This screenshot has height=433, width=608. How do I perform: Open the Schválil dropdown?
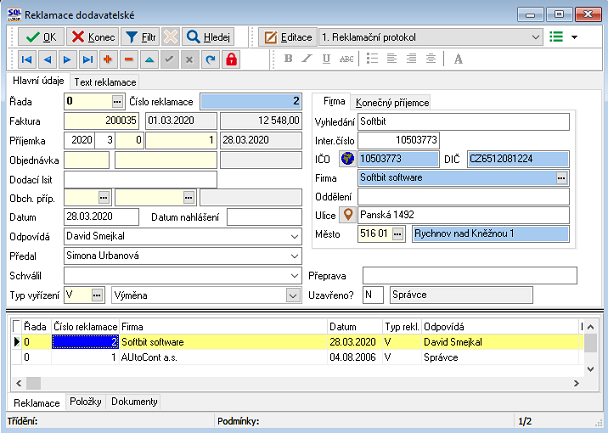294,276
